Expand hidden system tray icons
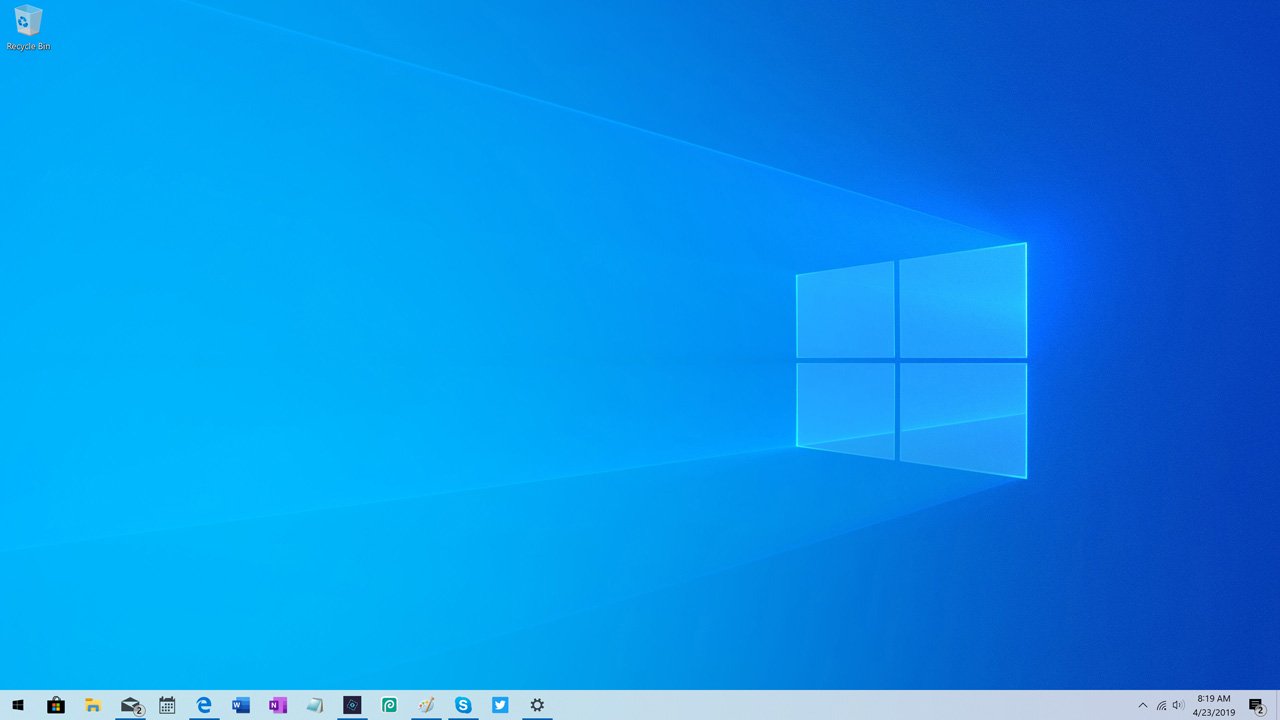The height and width of the screenshot is (720, 1280). point(1143,705)
